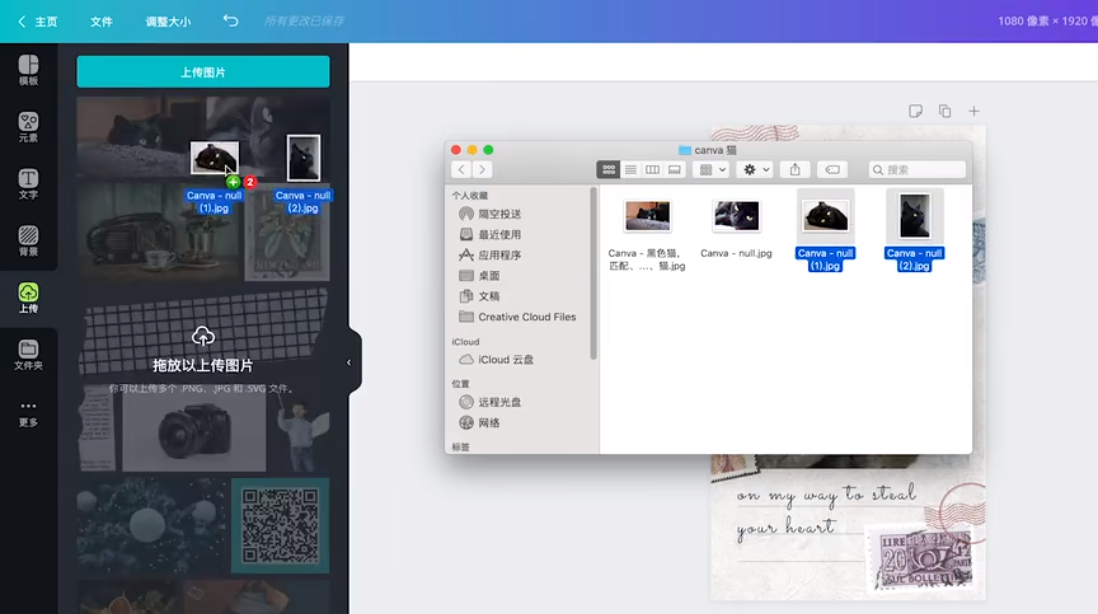Click the postage stamp on the canvas
1098x614 pixels.
click(920, 559)
